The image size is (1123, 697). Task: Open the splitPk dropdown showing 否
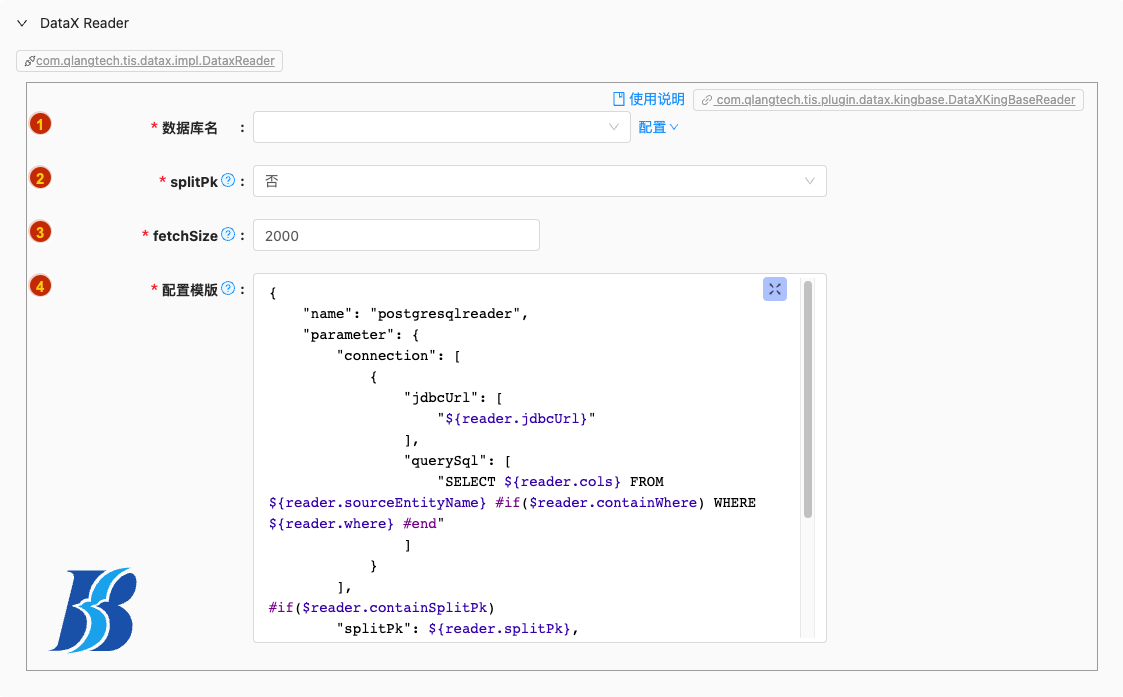pyautogui.click(x=539, y=181)
